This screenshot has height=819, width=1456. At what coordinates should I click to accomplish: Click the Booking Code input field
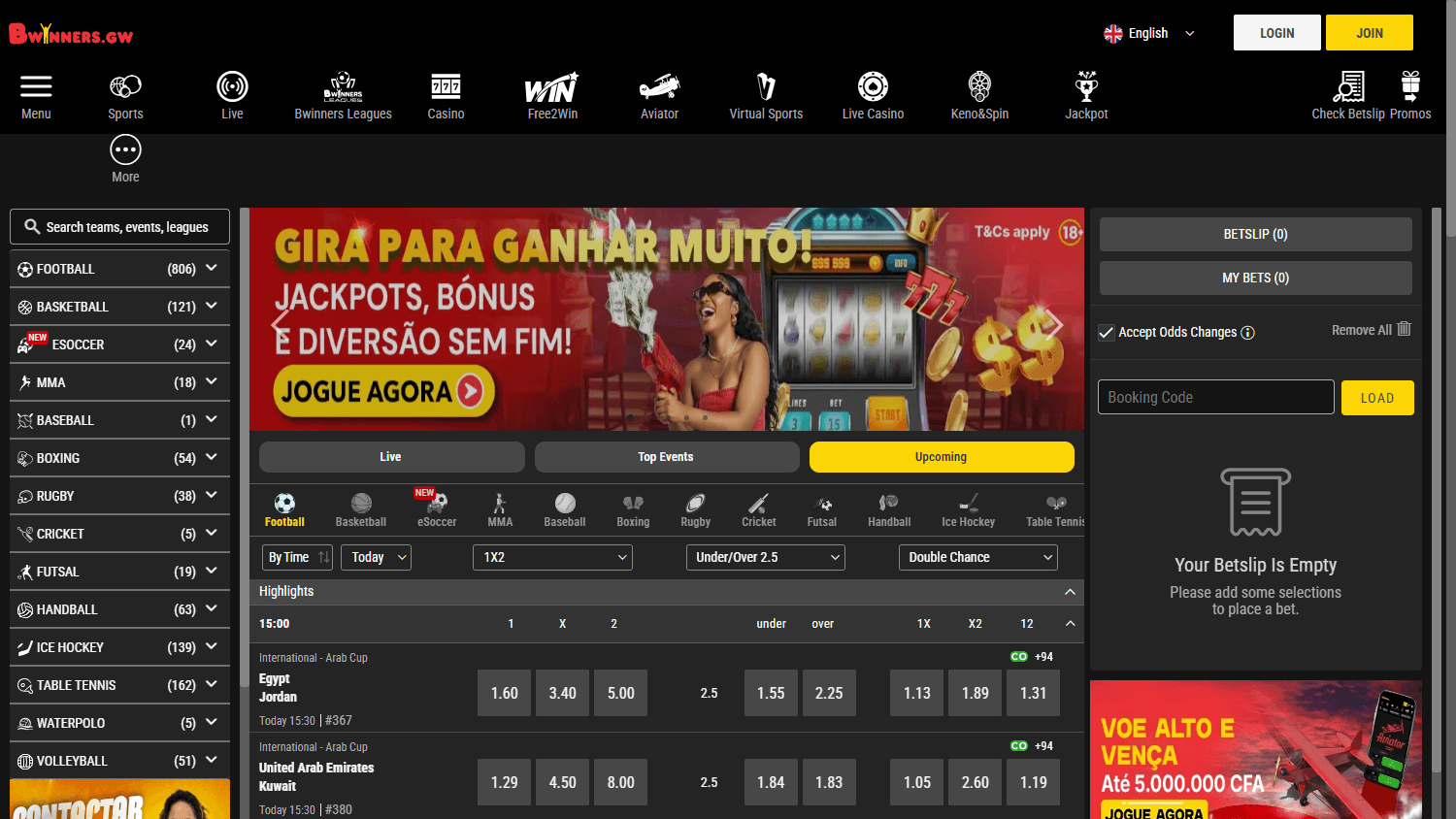click(1215, 397)
